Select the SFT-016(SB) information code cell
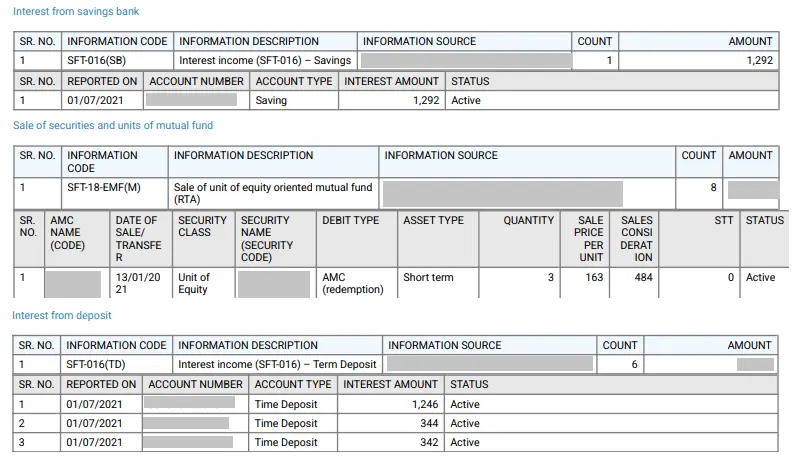The height and width of the screenshot is (476, 810). tap(96, 60)
